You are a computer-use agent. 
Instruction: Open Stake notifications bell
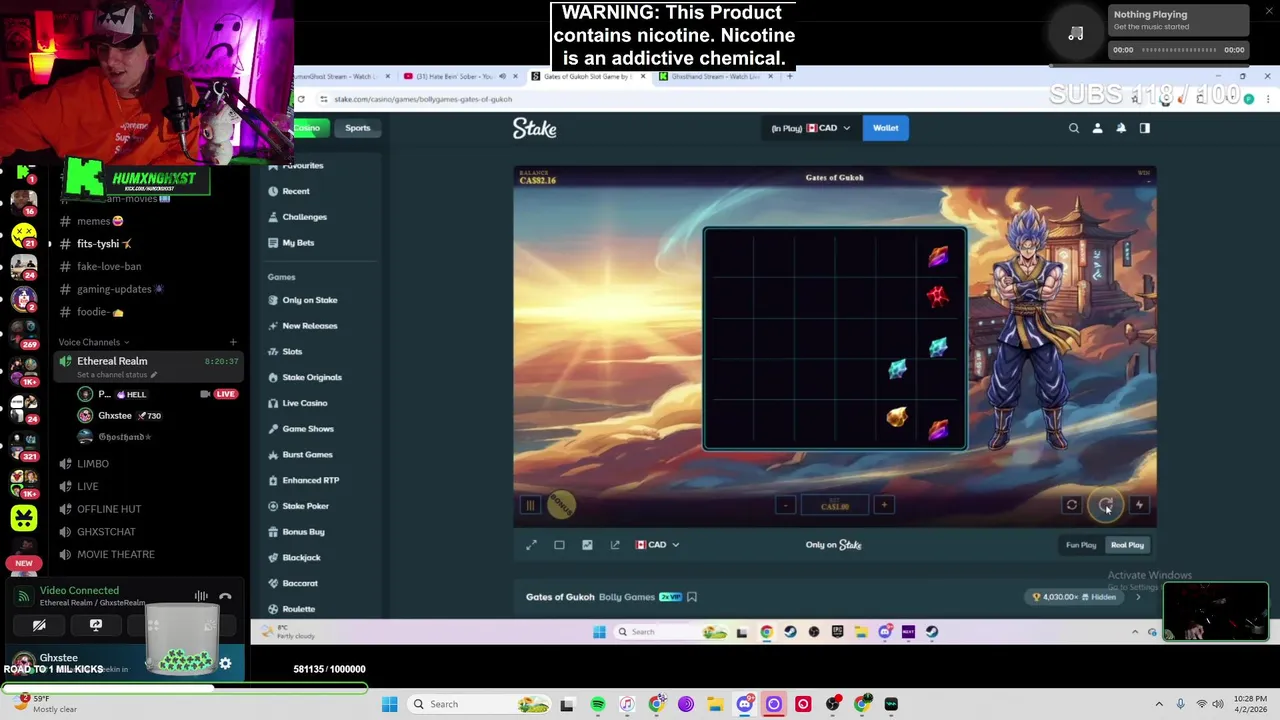pos(1121,128)
